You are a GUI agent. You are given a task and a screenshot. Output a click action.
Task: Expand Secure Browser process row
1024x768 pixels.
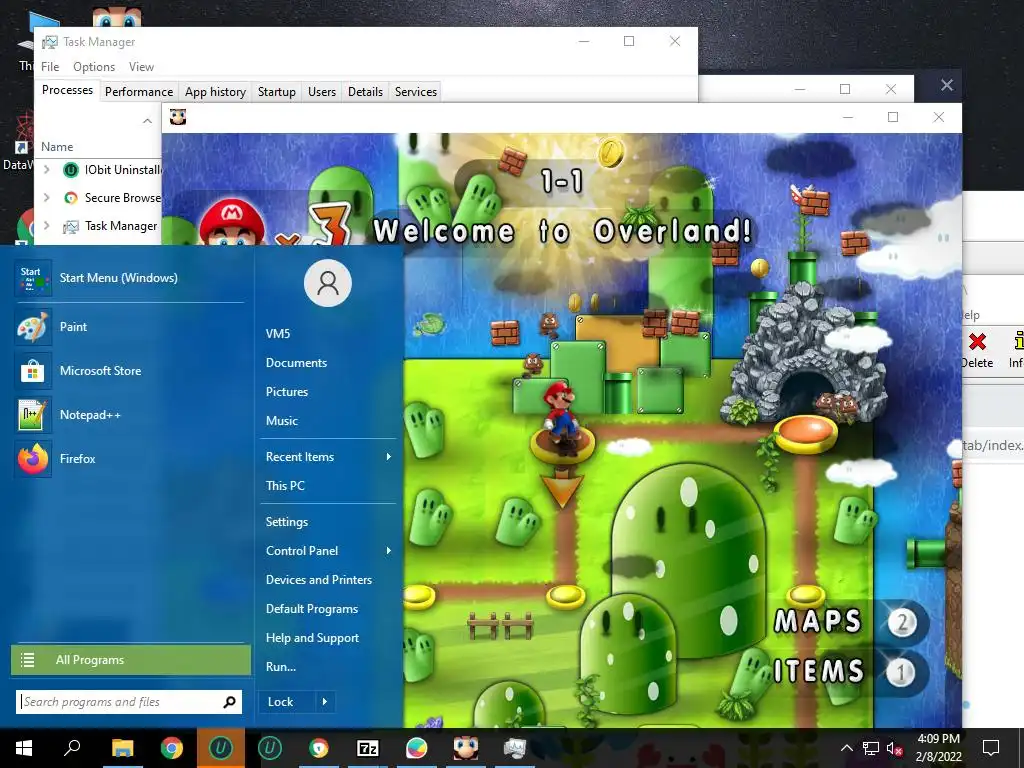[46, 197]
